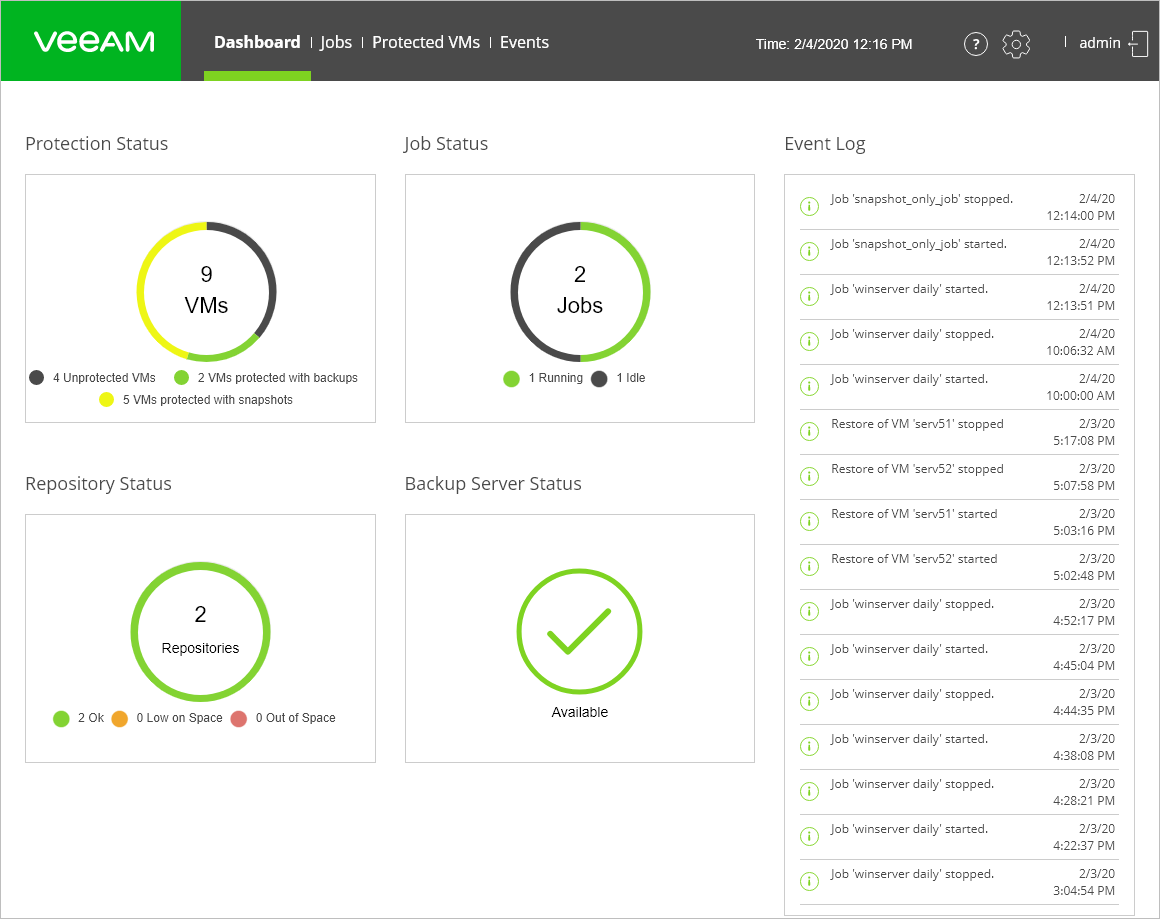Viewport: 1160px width, 919px height.
Task: Click the orange Low on Space legend dot
Action: (120, 718)
